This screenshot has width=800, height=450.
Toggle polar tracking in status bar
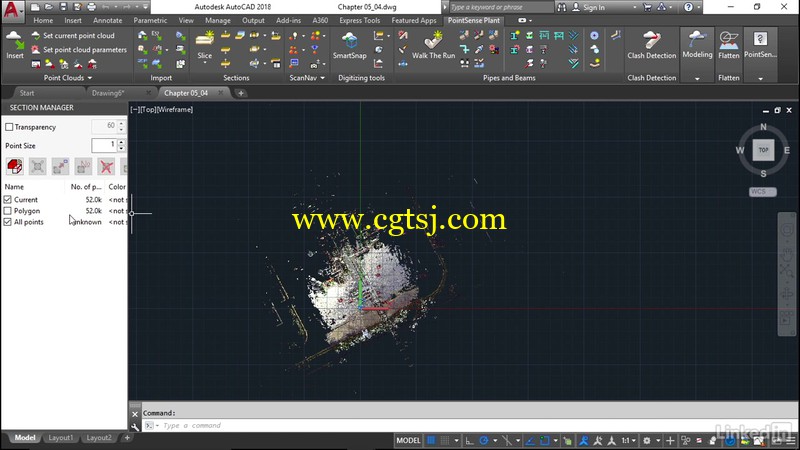(x=484, y=440)
